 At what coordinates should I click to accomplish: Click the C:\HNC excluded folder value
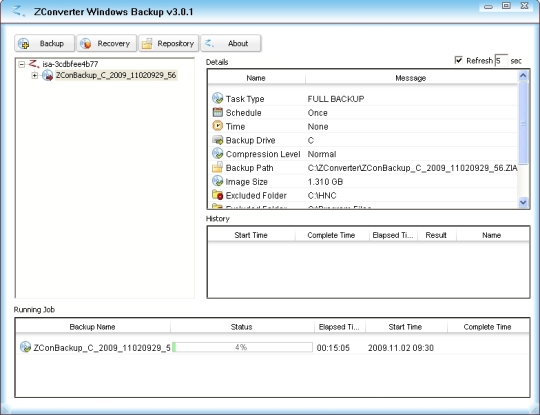pyautogui.click(x=322, y=195)
